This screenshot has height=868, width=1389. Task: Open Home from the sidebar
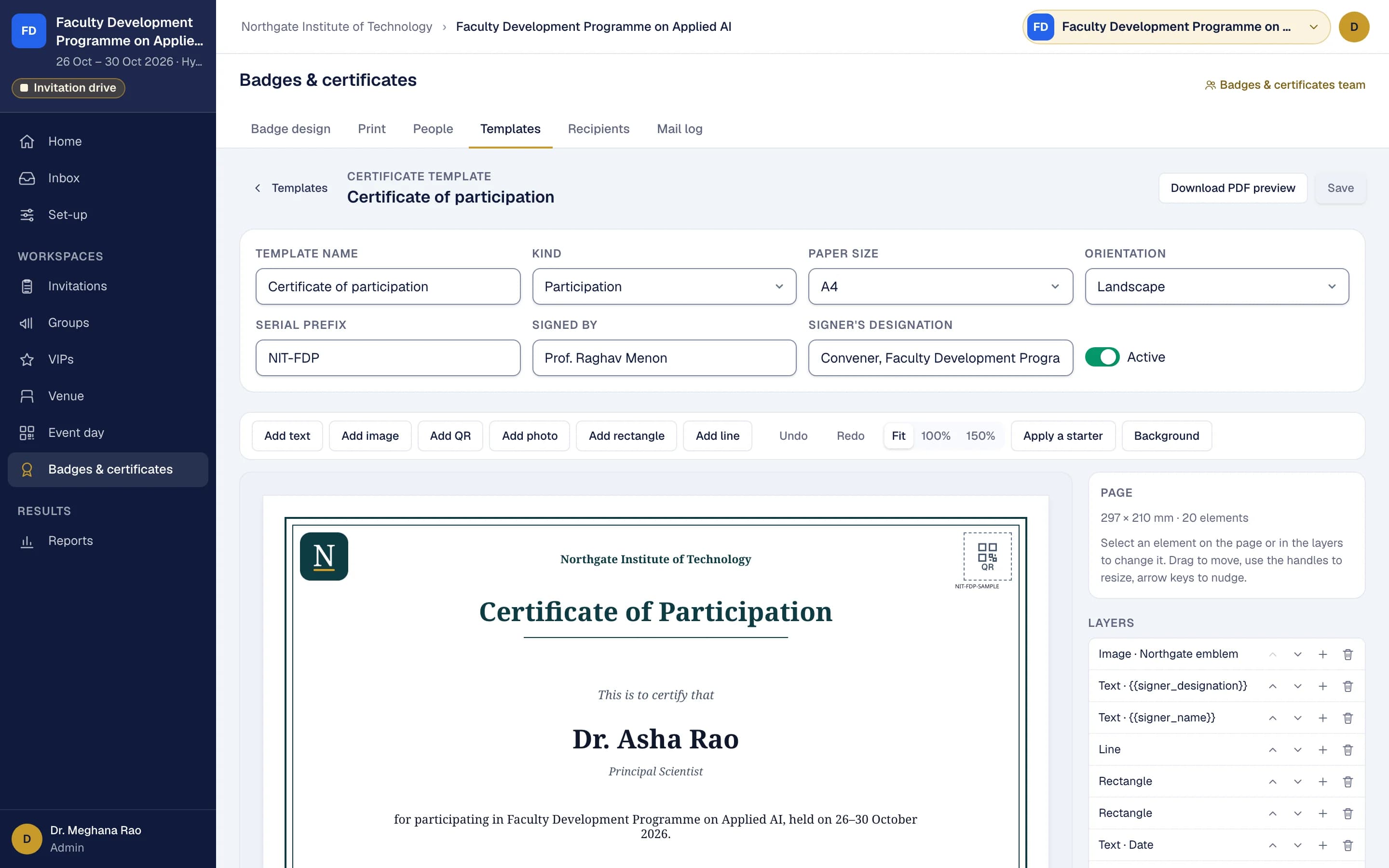pyautogui.click(x=108, y=141)
